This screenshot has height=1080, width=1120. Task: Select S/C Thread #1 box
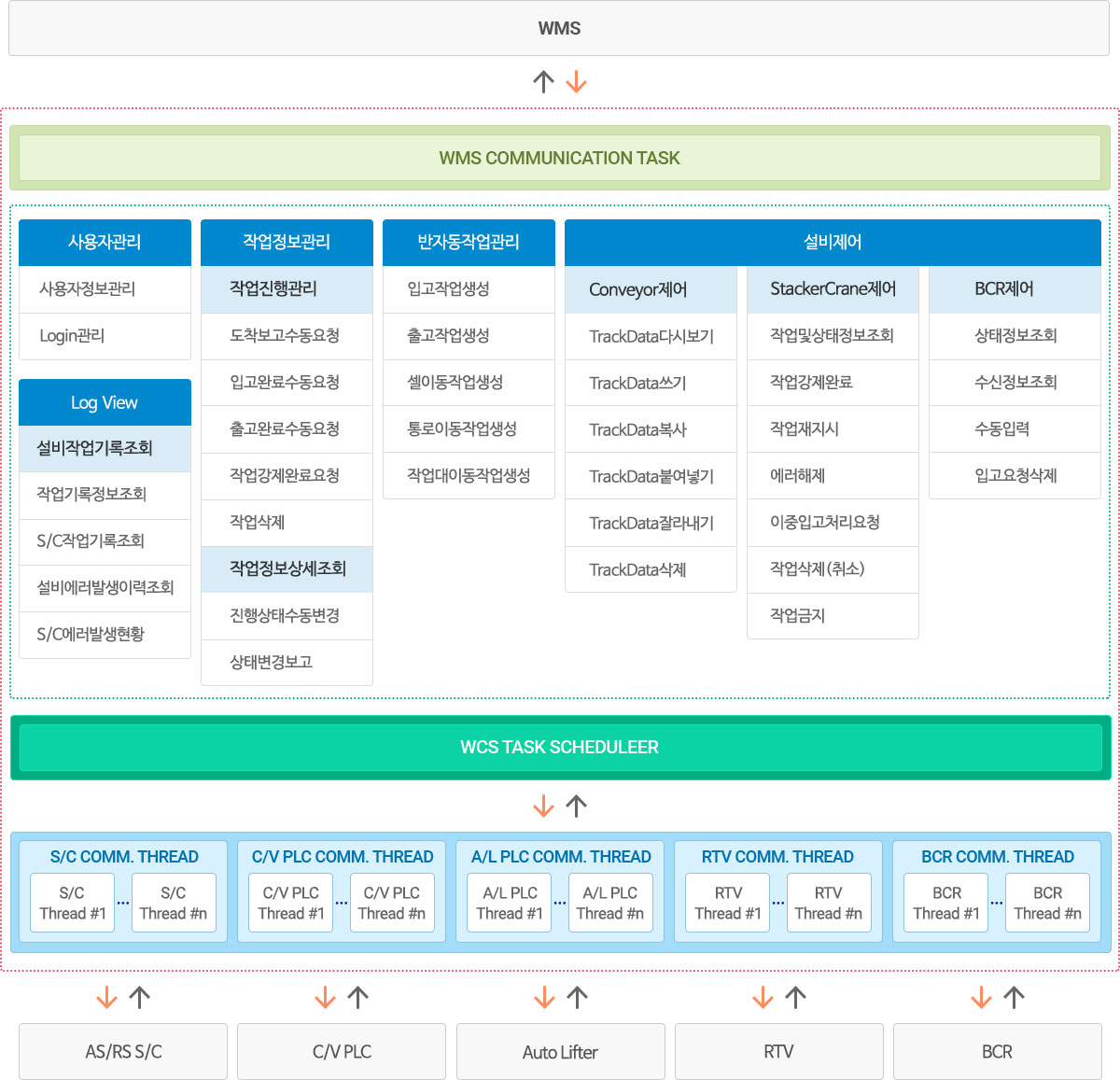point(72,903)
